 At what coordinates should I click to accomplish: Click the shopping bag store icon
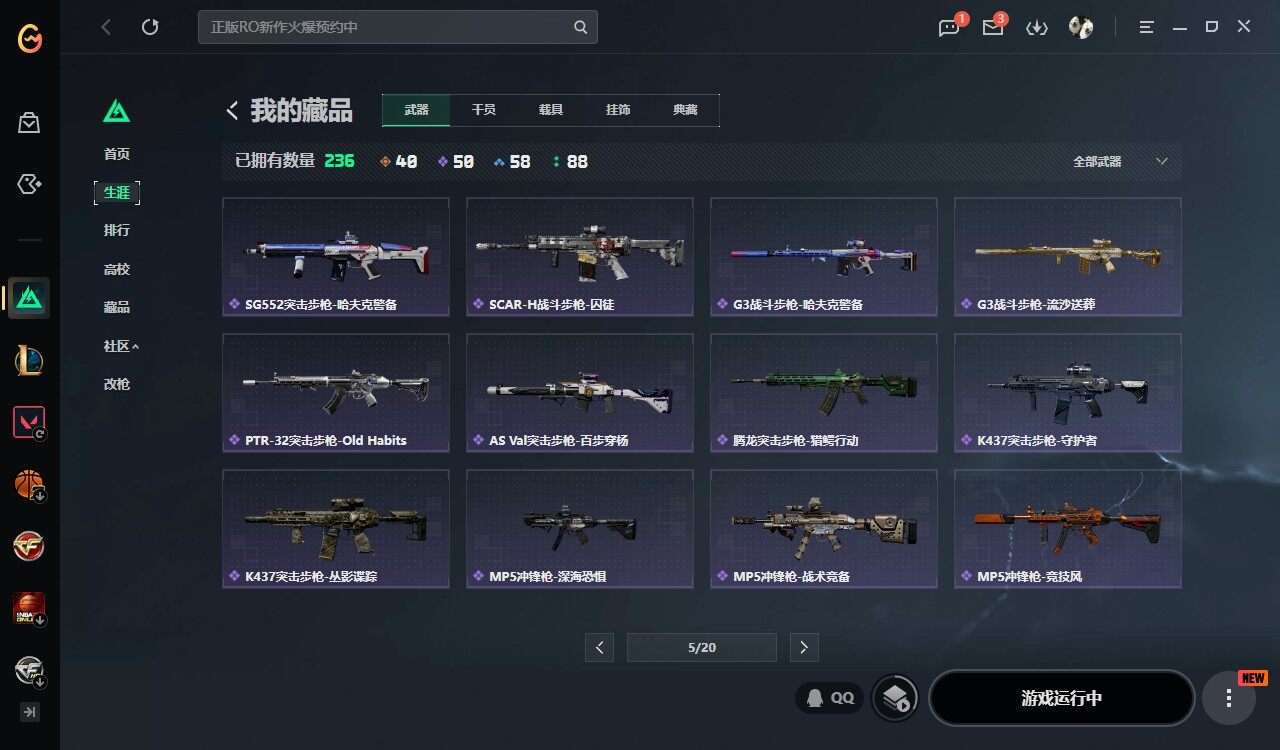pyautogui.click(x=29, y=123)
